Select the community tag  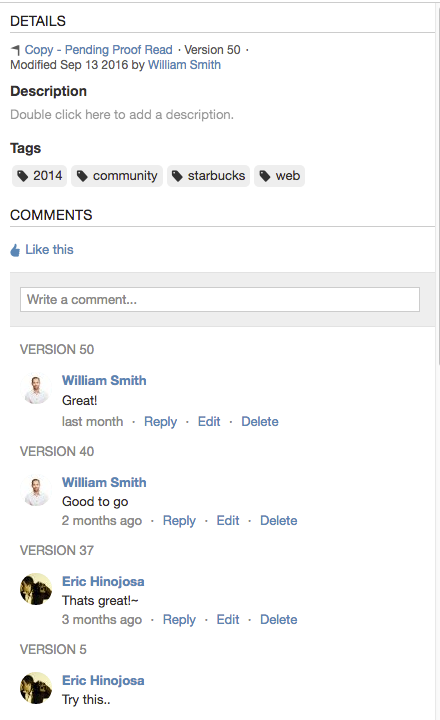(117, 176)
